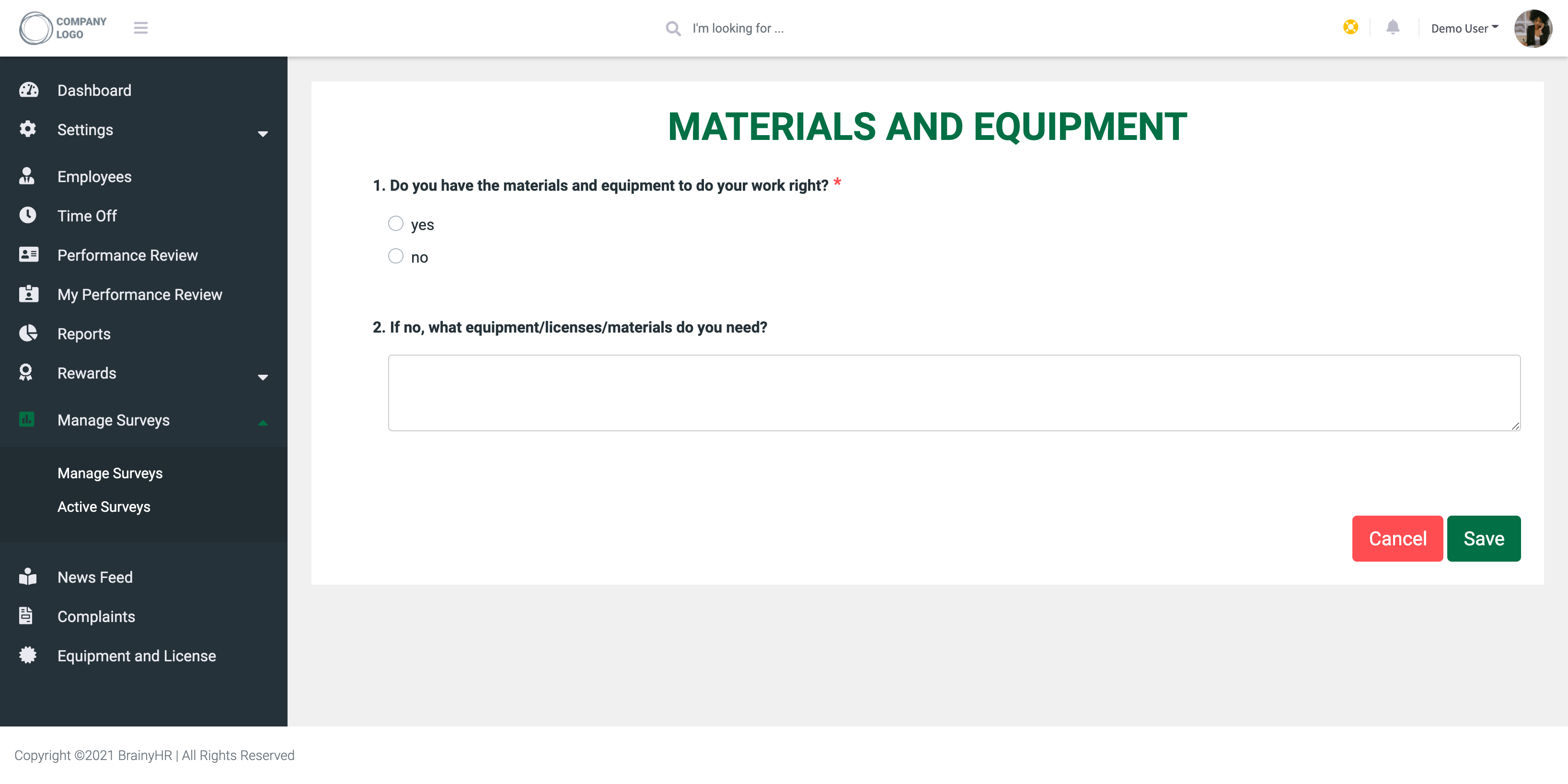Click the Equipment and License badge icon

pyautogui.click(x=28, y=655)
